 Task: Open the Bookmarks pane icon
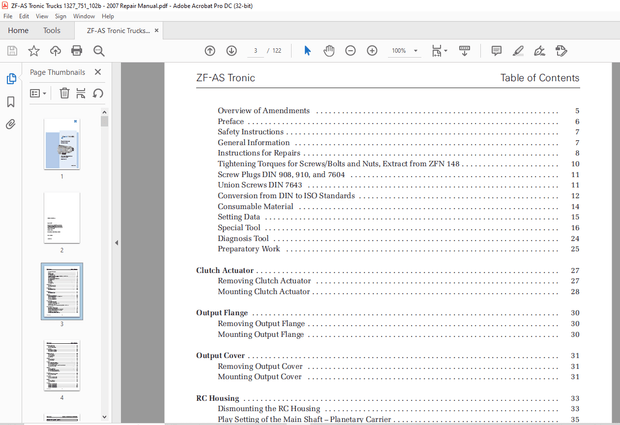(11, 102)
